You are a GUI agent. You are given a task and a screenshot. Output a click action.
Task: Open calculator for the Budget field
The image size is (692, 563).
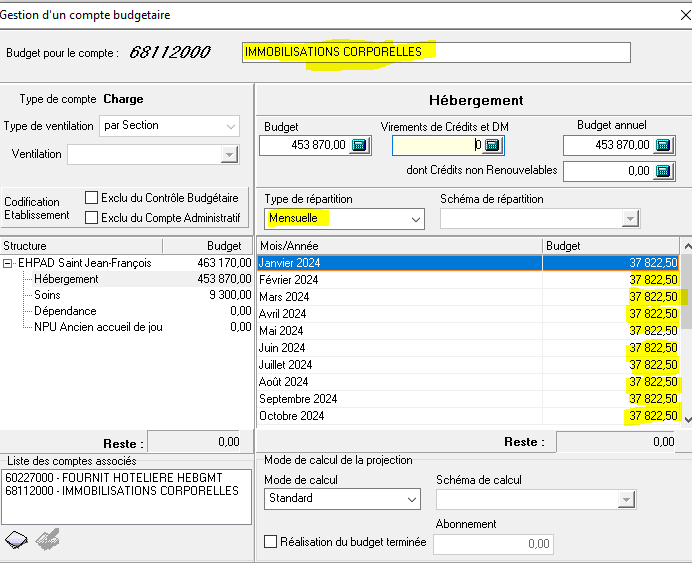[360, 145]
